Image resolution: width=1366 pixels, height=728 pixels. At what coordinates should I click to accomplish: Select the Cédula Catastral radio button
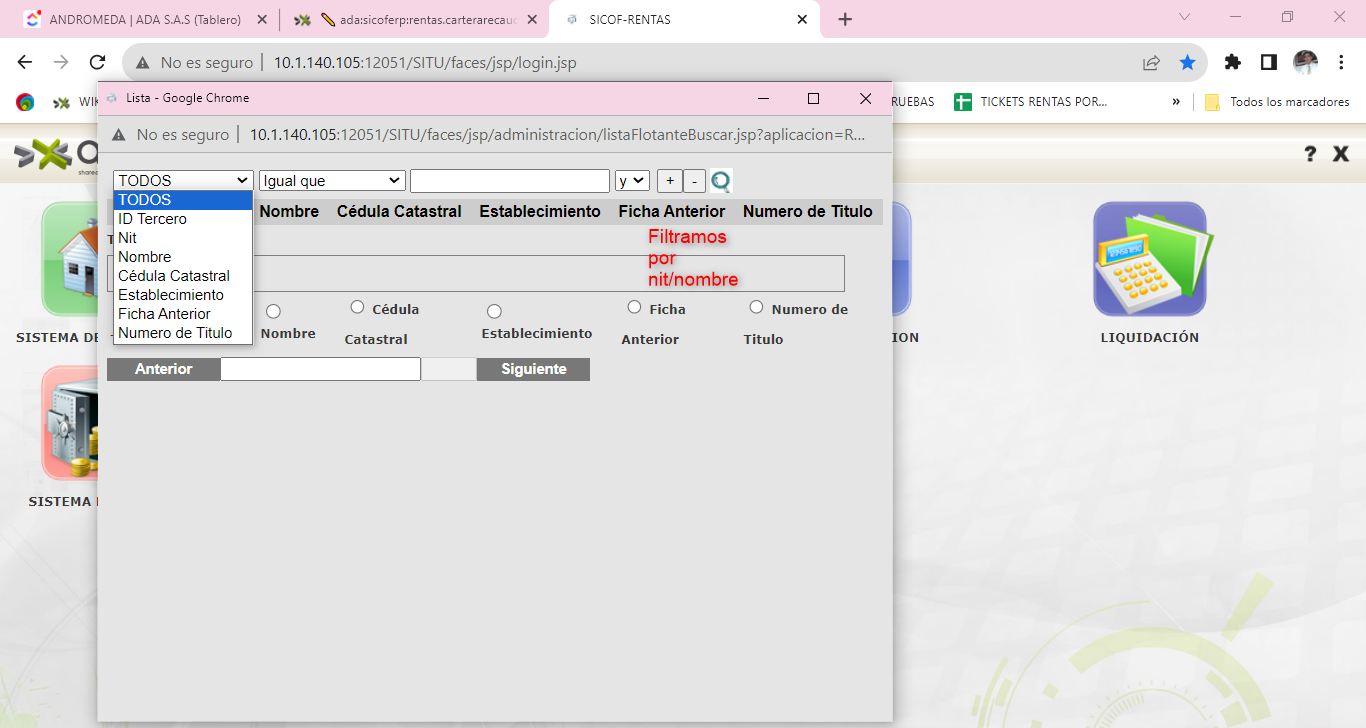pyautogui.click(x=357, y=307)
